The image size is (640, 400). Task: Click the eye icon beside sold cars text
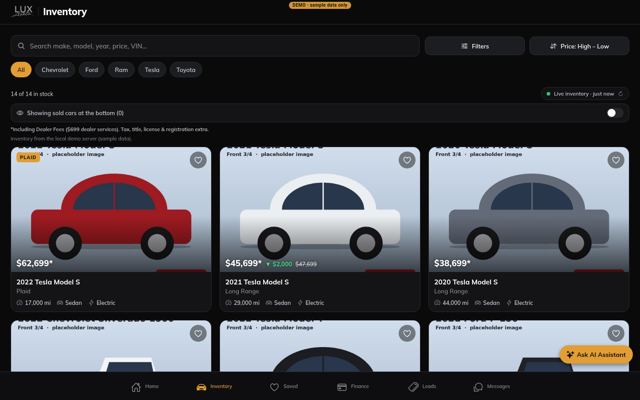[x=20, y=113]
